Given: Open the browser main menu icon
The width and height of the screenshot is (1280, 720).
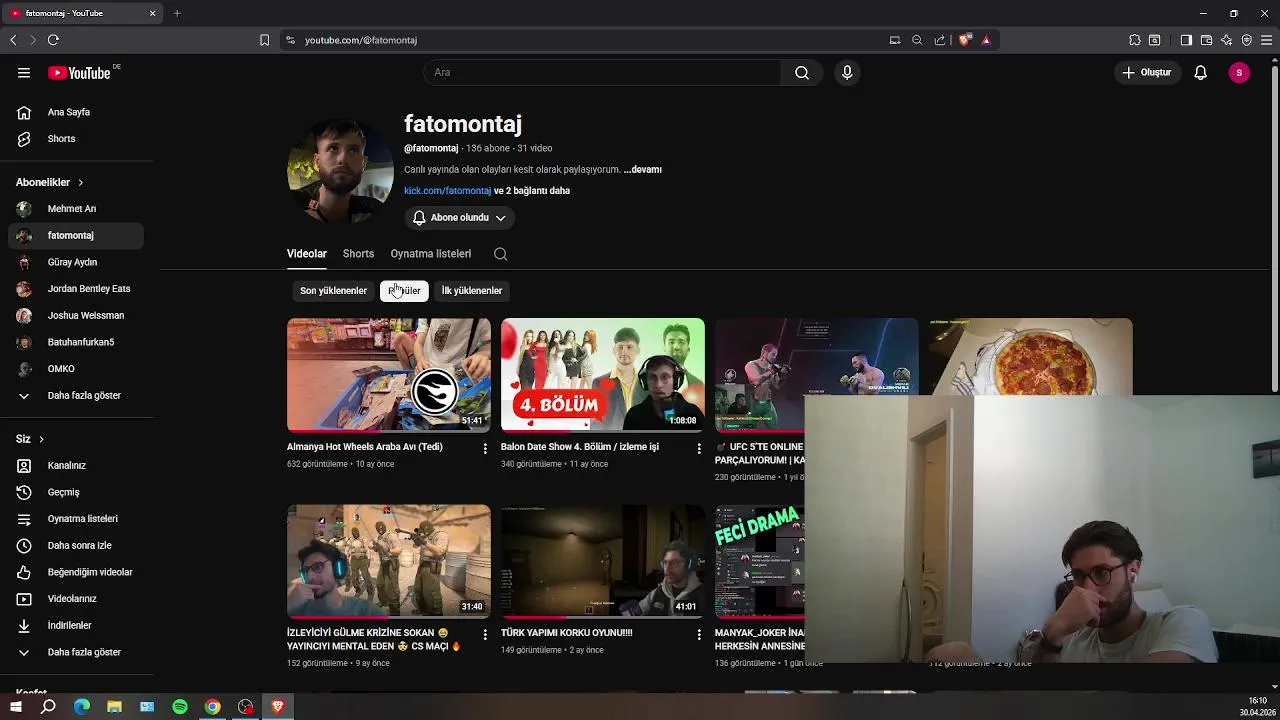Looking at the screenshot, I should tap(1266, 40).
